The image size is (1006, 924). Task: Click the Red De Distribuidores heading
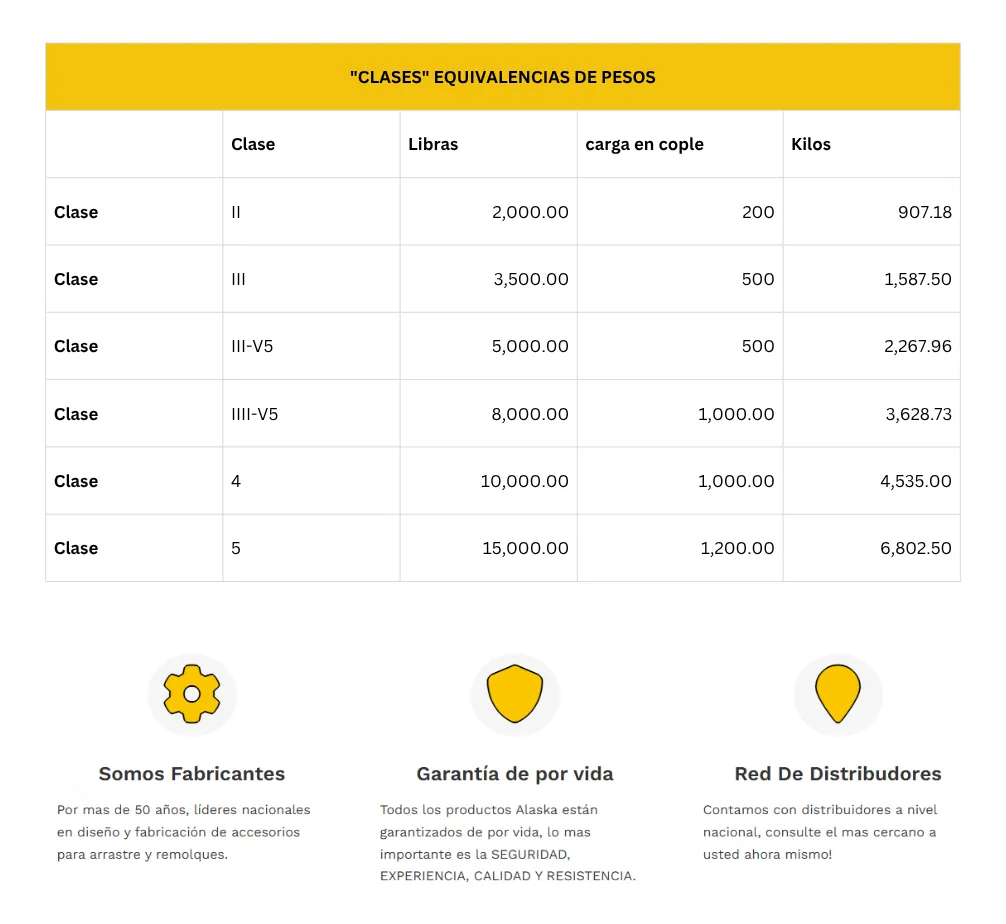[x=838, y=774]
